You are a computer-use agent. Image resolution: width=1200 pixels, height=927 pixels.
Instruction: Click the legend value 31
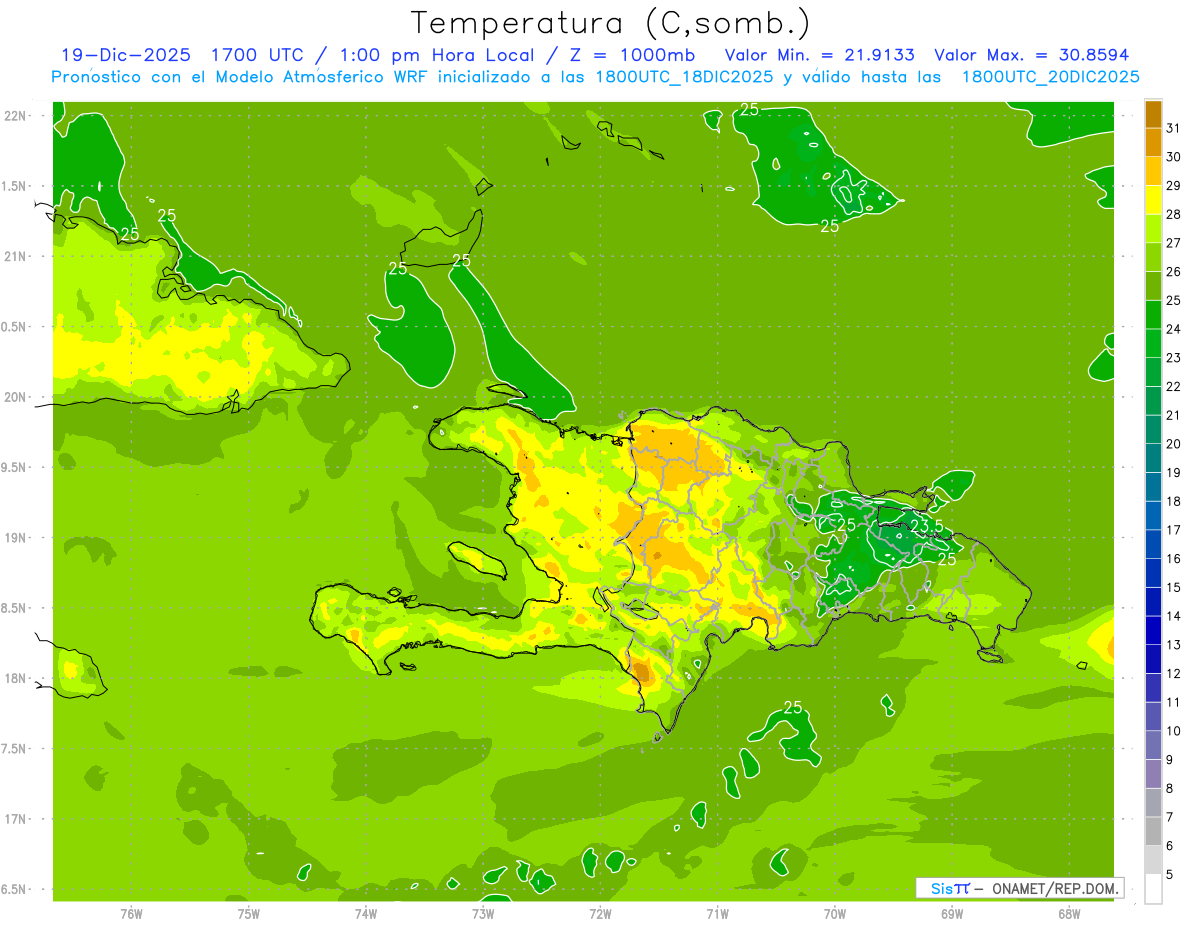[1174, 128]
